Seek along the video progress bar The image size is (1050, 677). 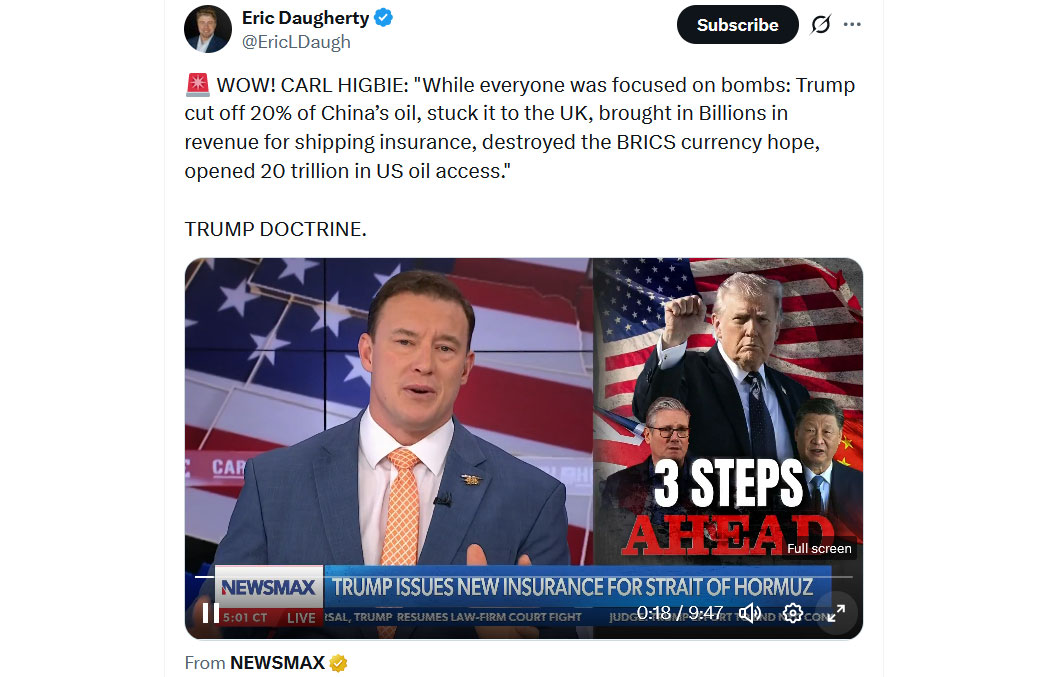point(524,576)
